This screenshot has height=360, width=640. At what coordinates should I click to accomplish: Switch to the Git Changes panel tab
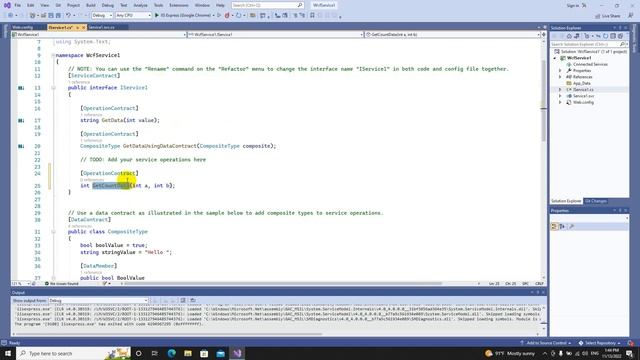(596, 201)
